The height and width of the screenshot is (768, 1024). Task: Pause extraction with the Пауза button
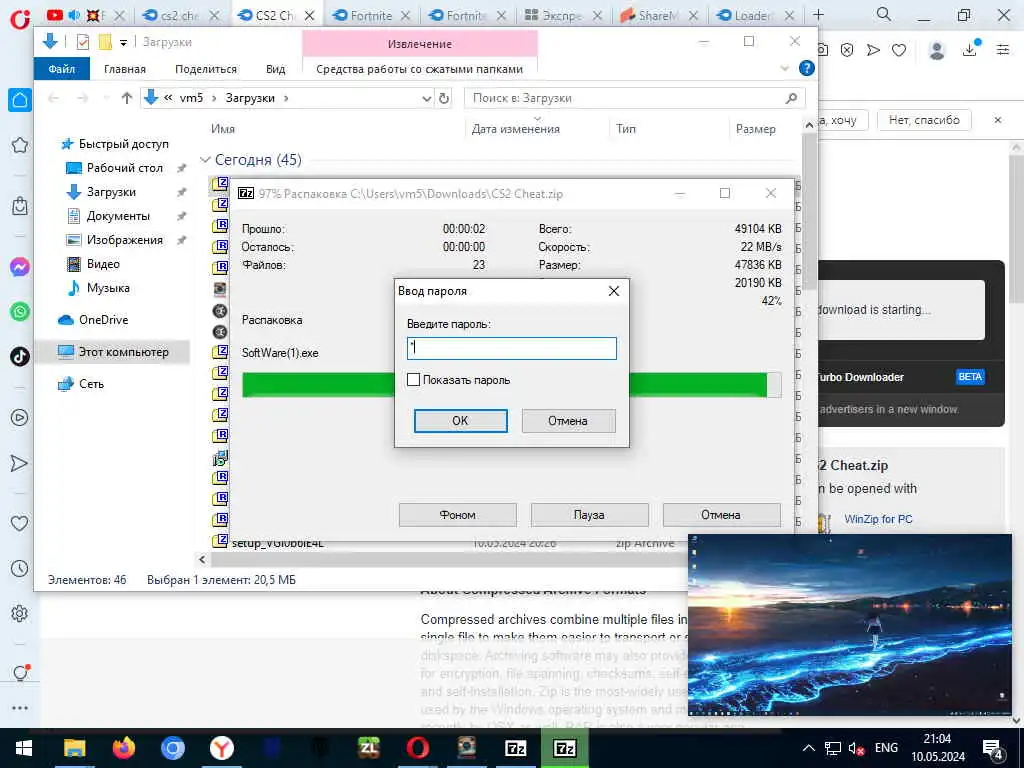589,515
